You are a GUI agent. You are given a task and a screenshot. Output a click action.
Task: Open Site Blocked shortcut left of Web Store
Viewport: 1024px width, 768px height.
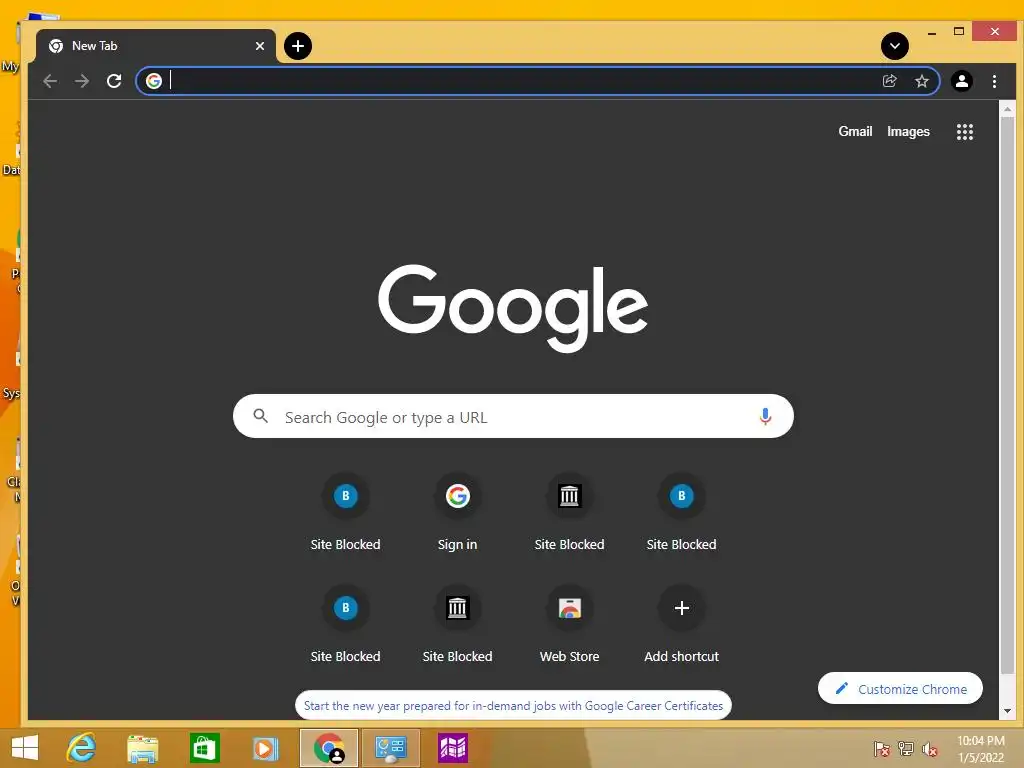[457, 626]
